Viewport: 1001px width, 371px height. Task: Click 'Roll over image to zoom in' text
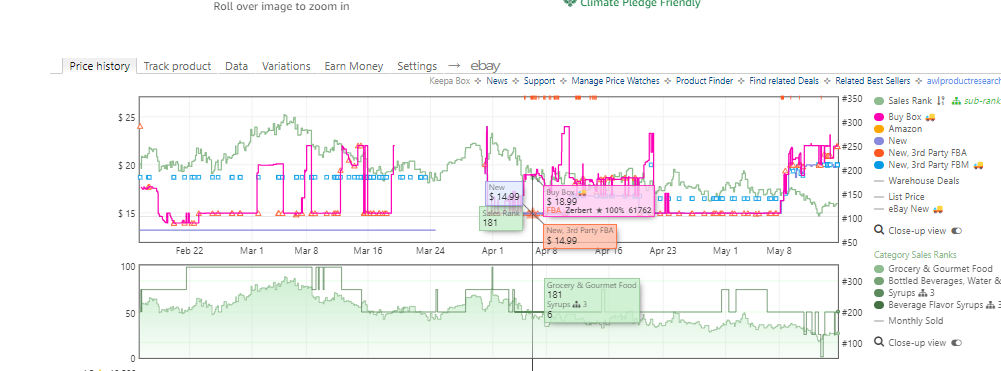(x=282, y=6)
